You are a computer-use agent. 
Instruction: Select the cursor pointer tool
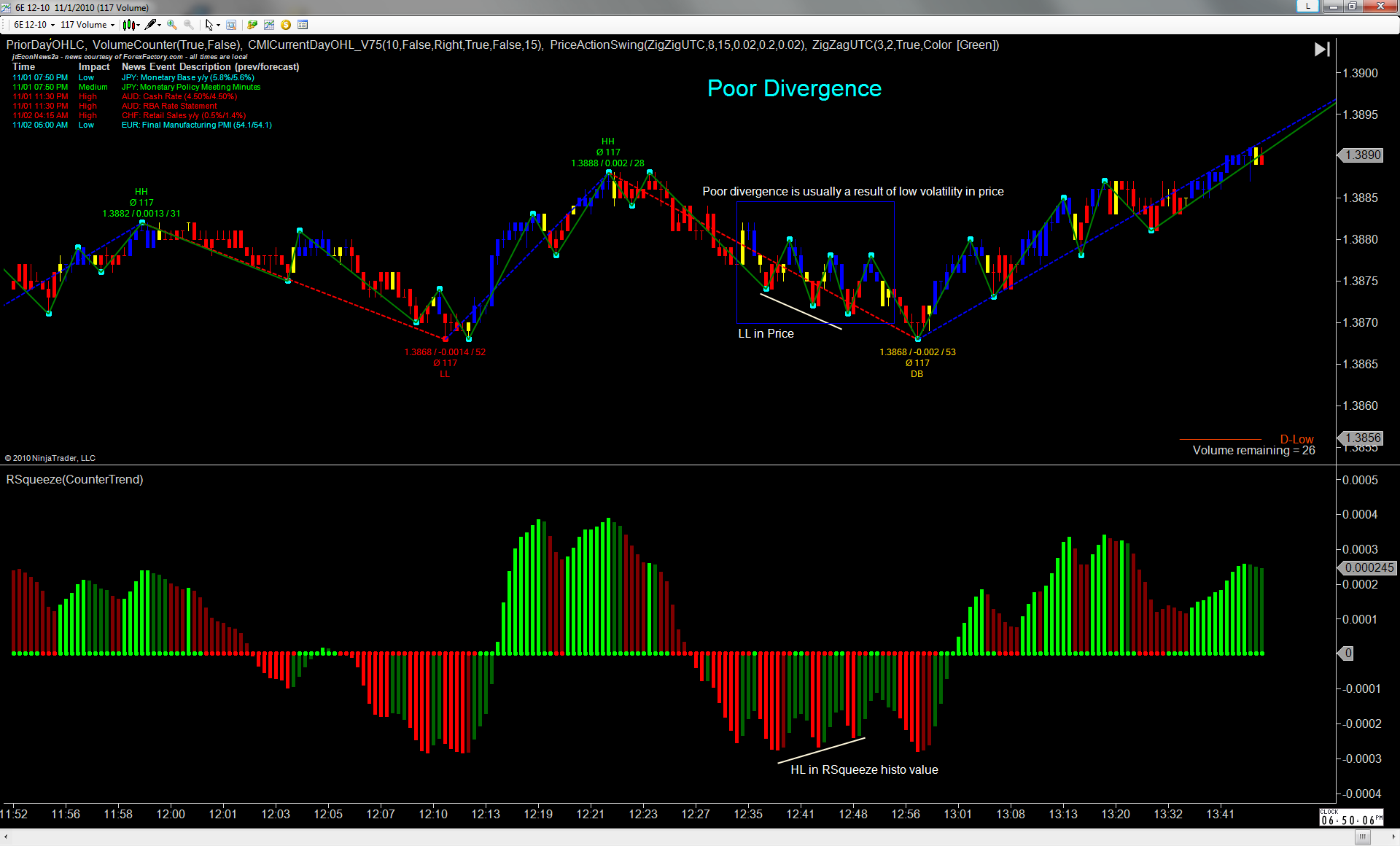coord(209,25)
